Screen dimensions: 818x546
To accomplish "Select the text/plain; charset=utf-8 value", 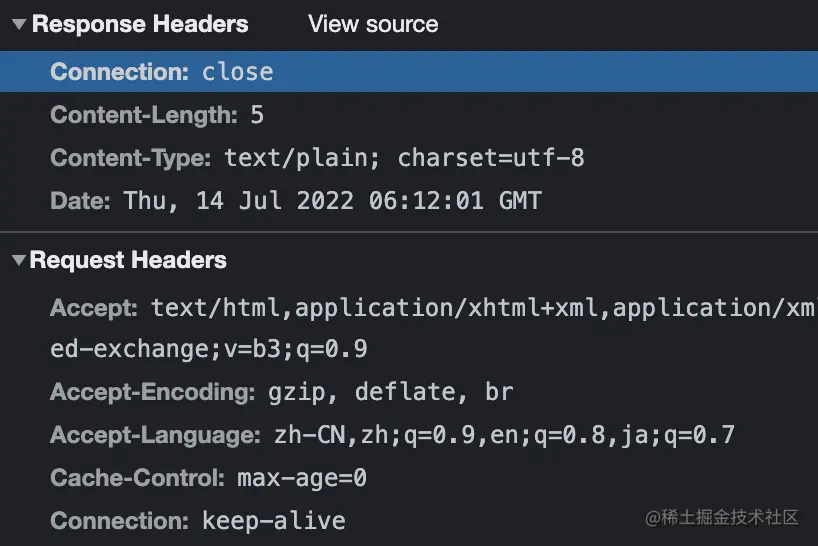I will coord(404,158).
